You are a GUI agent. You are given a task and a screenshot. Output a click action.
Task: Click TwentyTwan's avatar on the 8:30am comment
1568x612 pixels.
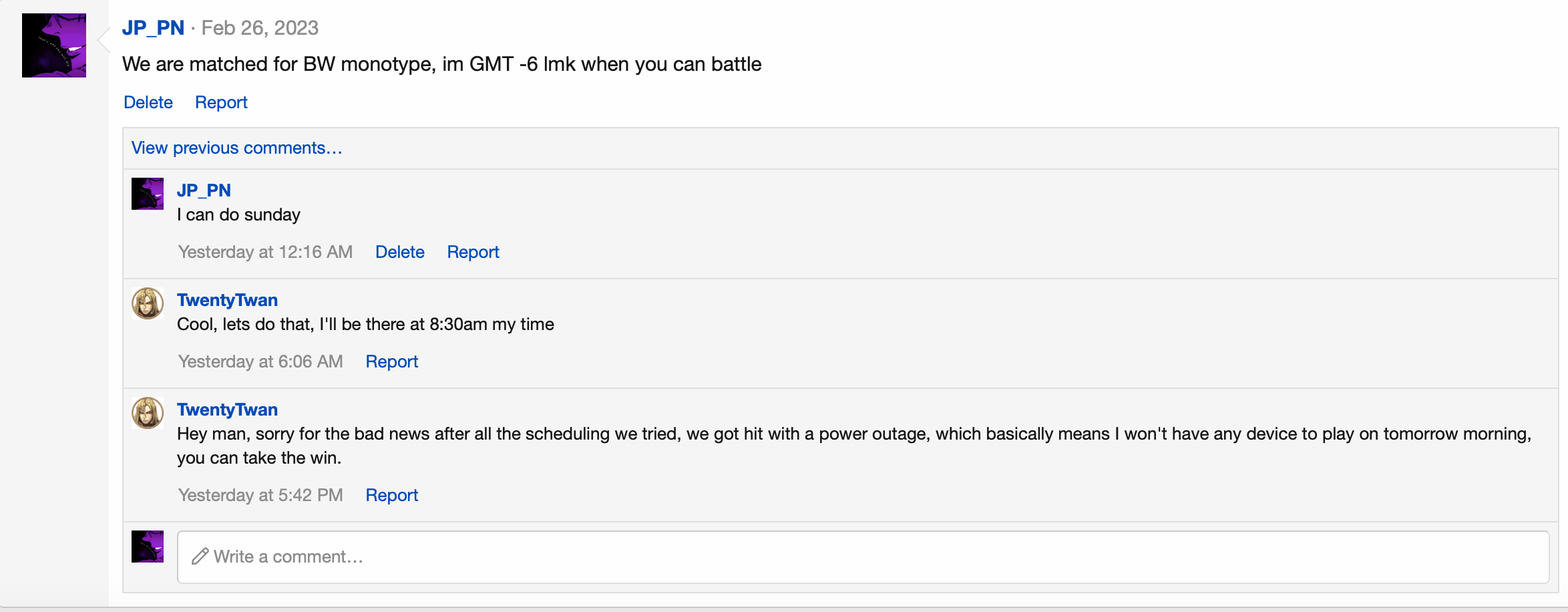click(148, 303)
